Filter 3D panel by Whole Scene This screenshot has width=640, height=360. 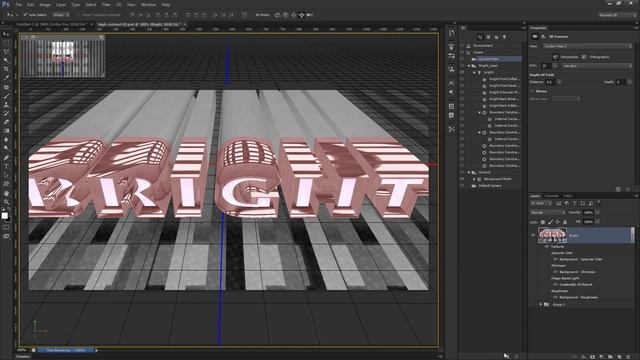(x=480, y=37)
